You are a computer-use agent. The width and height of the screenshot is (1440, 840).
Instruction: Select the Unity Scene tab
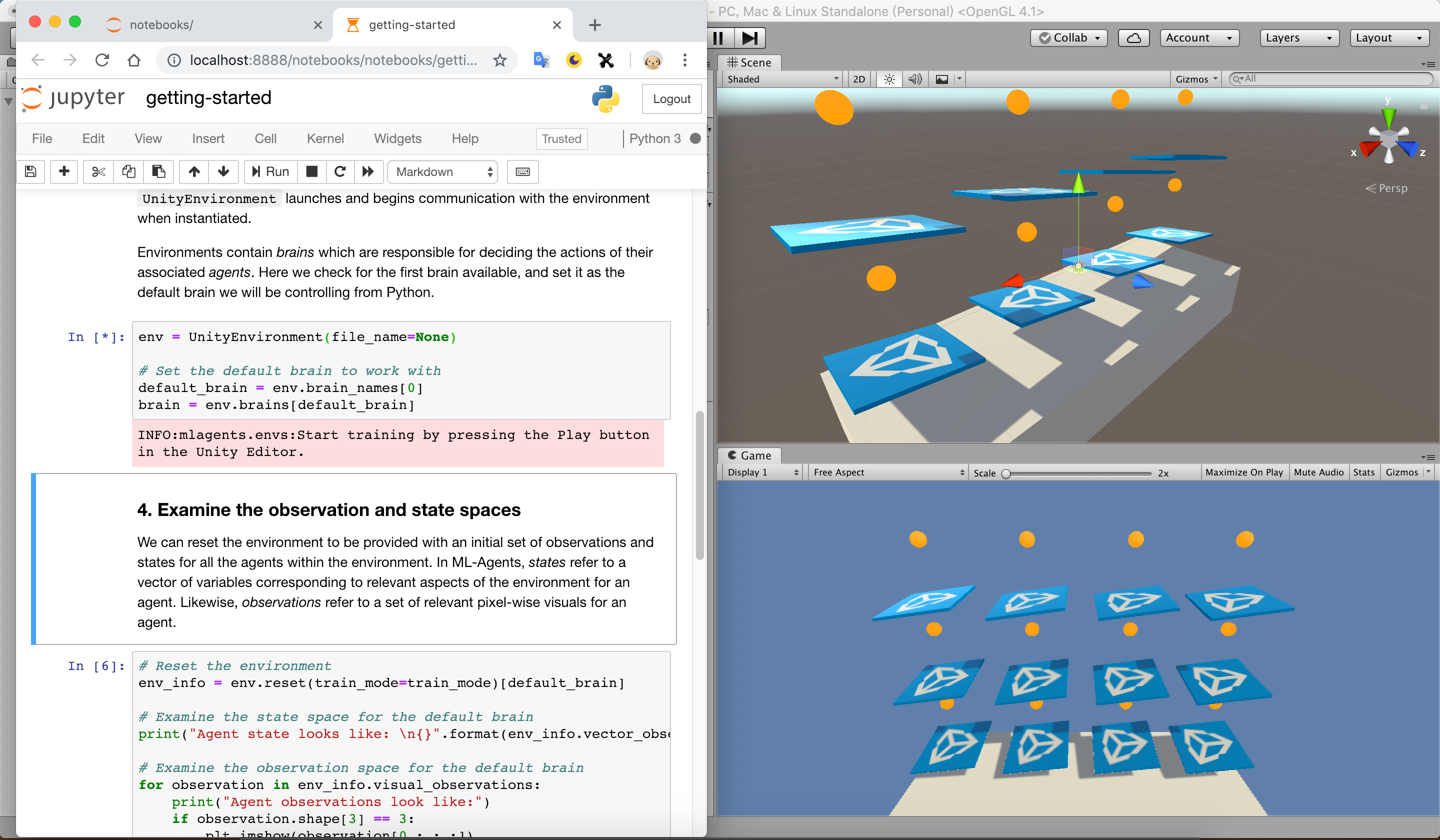coord(749,62)
